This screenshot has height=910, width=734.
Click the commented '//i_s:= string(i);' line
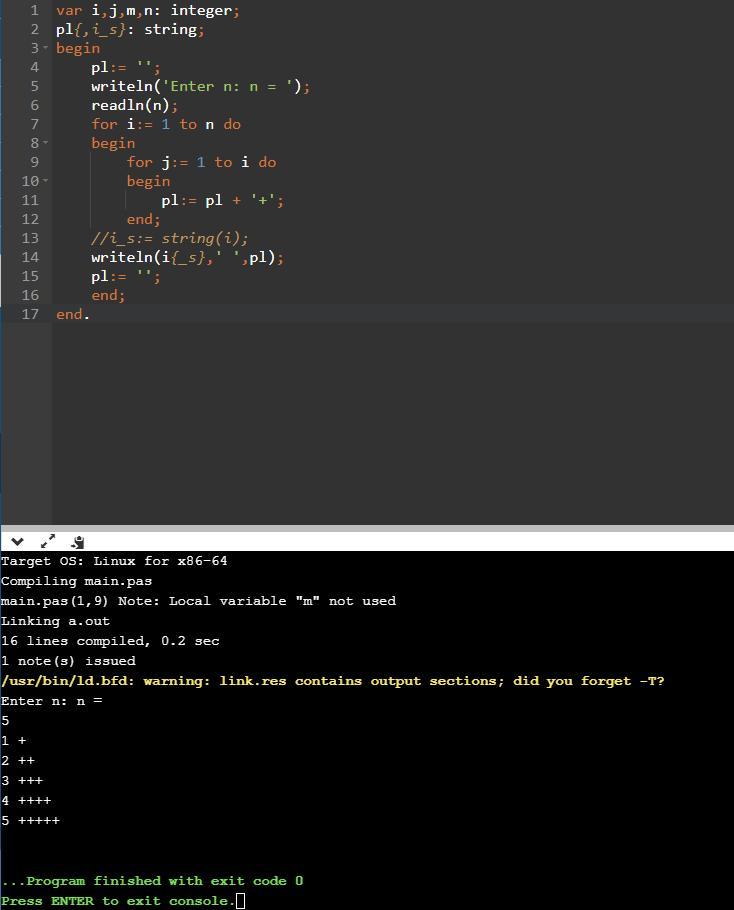169,238
